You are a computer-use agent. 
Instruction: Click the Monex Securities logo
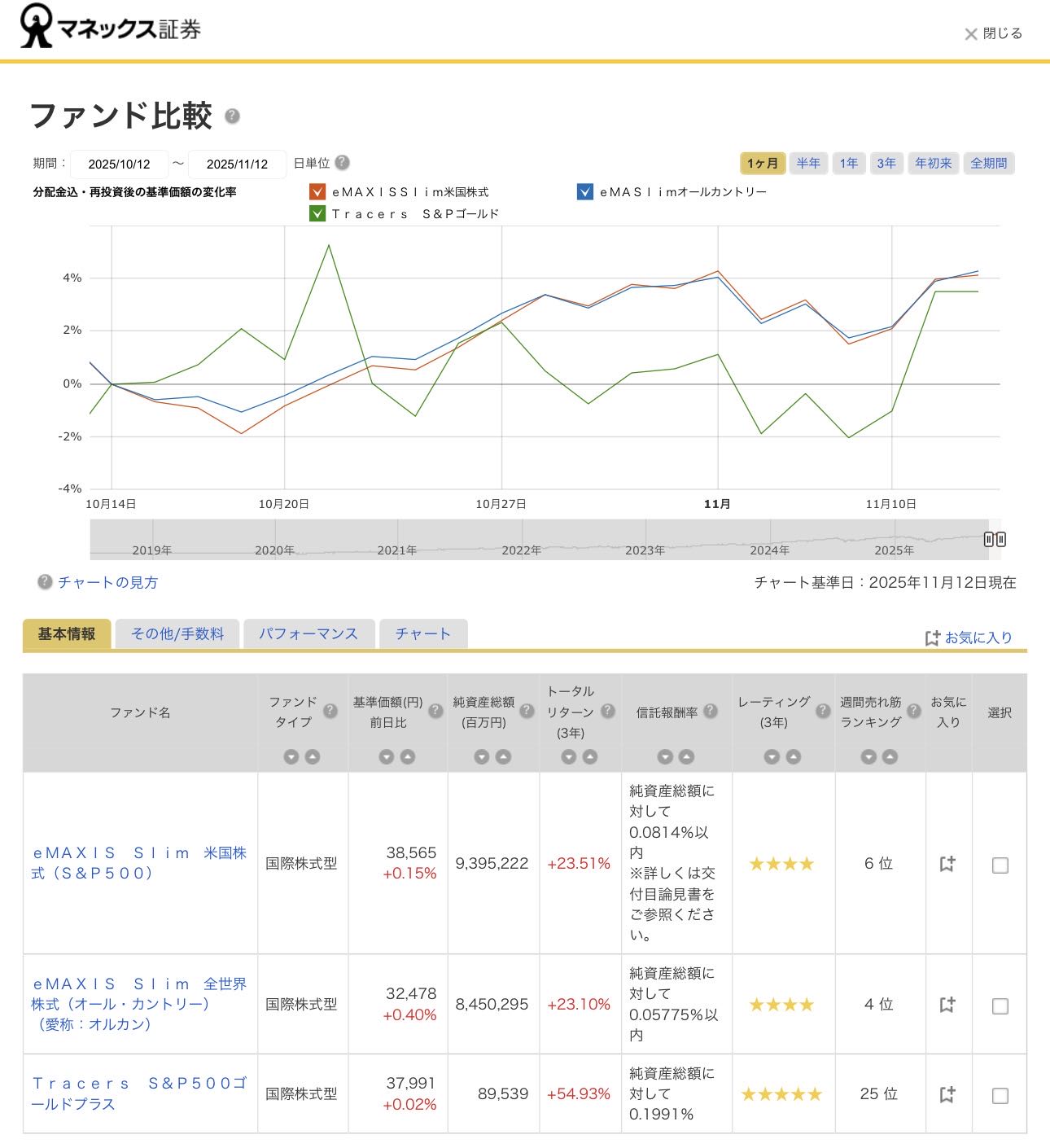pyautogui.click(x=111, y=27)
